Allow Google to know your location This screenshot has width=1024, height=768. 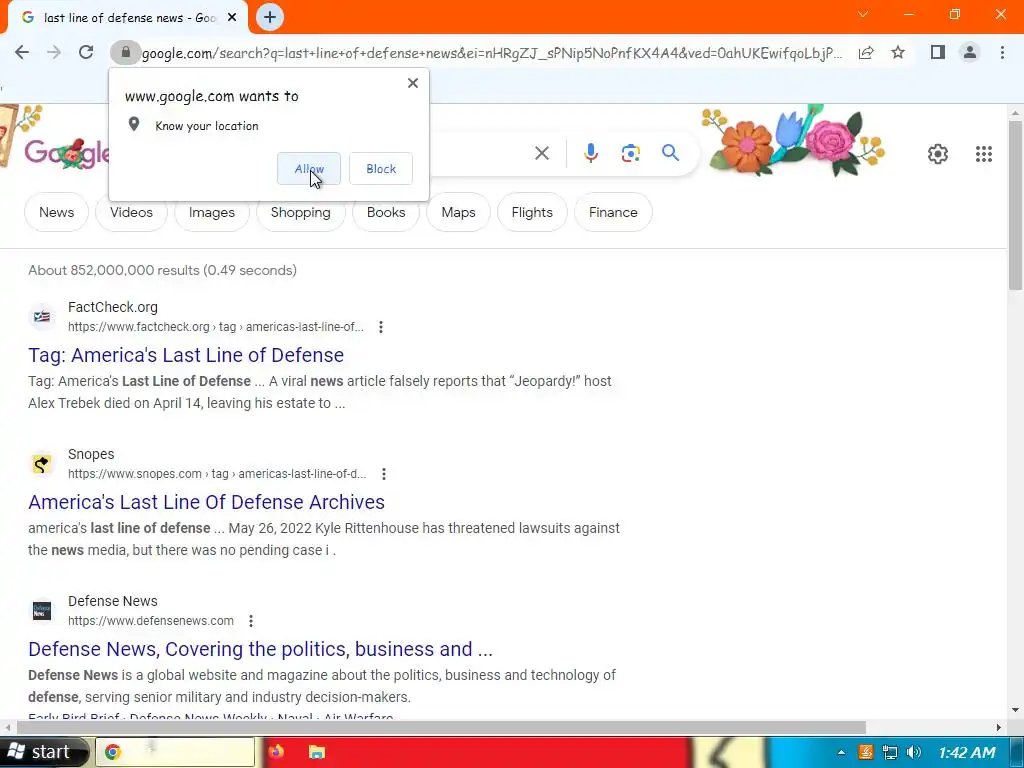[x=309, y=168]
